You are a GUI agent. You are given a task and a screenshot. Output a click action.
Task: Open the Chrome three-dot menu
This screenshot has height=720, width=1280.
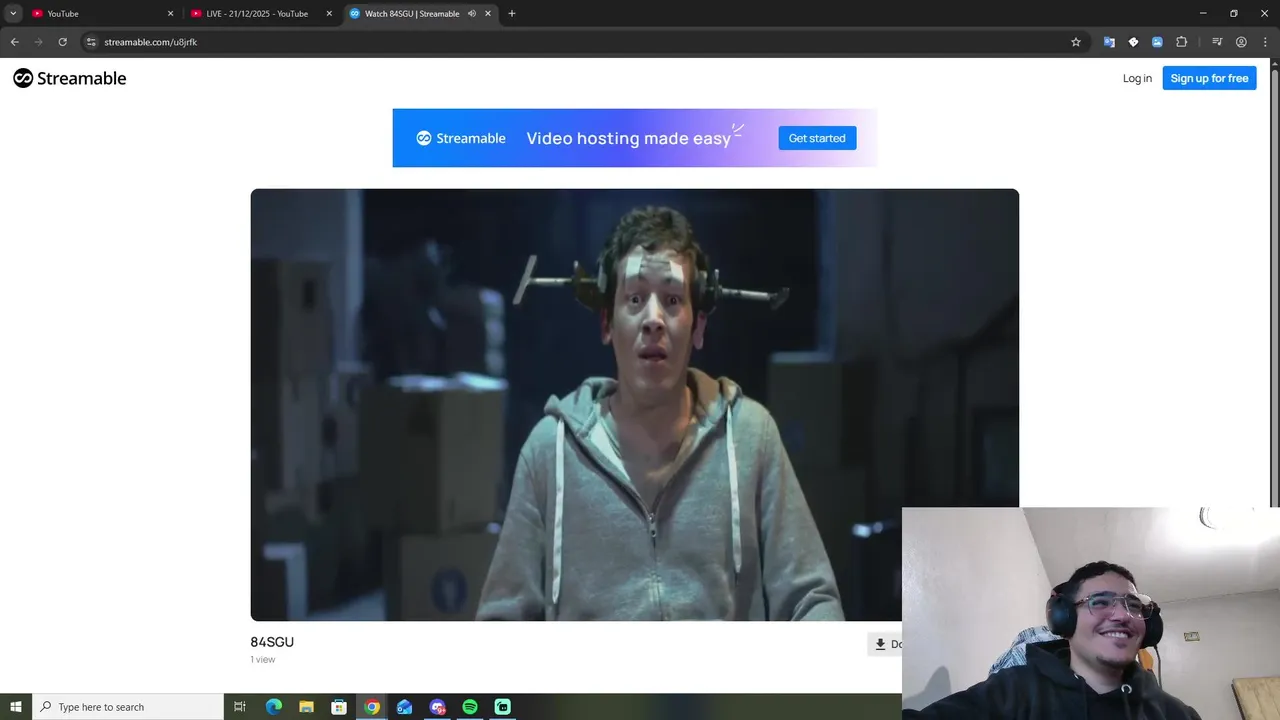pos(1265,42)
